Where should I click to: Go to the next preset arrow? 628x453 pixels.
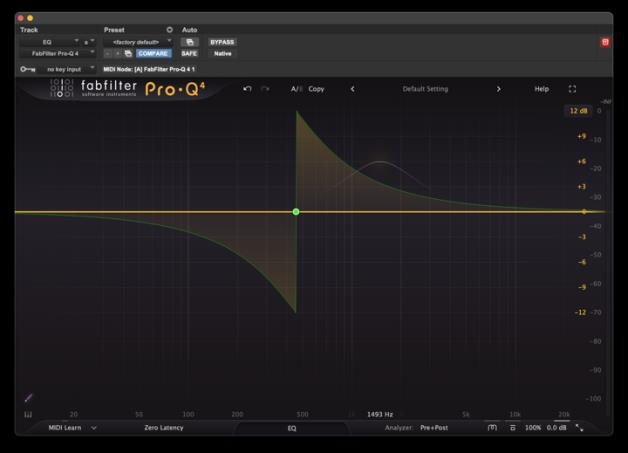[498, 89]
